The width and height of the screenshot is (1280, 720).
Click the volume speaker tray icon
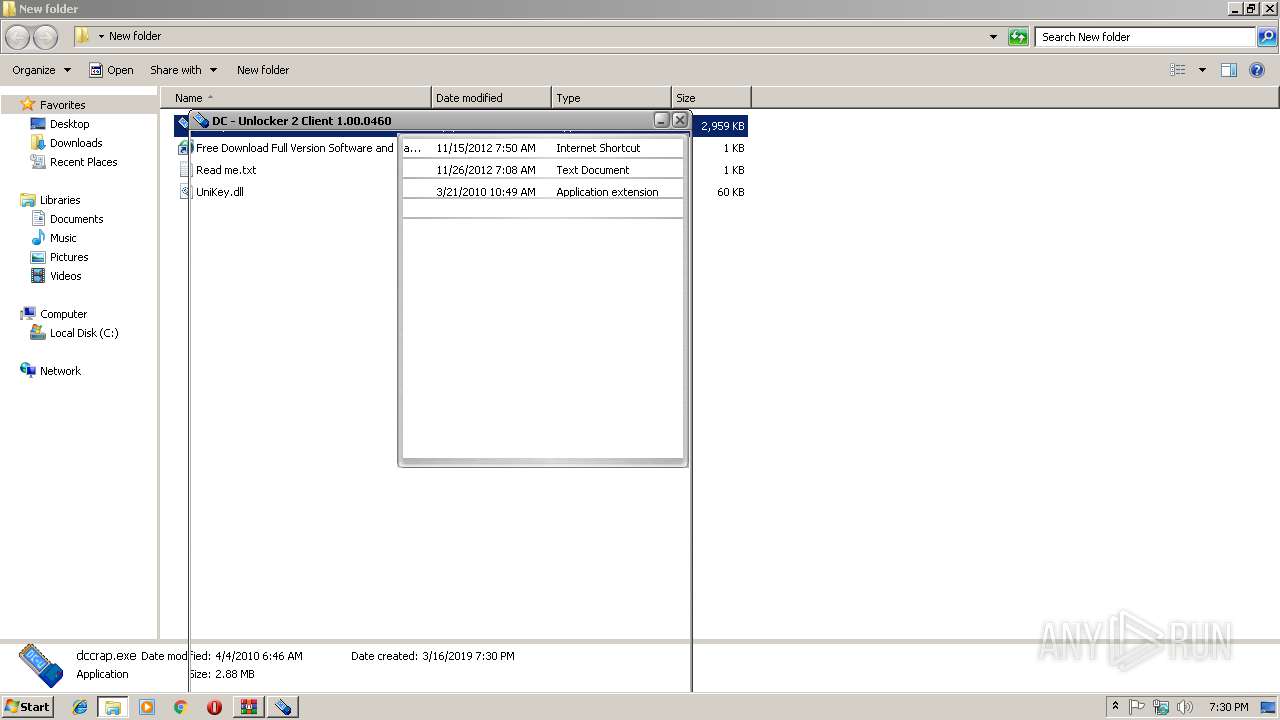pyautogui.click(x=1185, y=707)
